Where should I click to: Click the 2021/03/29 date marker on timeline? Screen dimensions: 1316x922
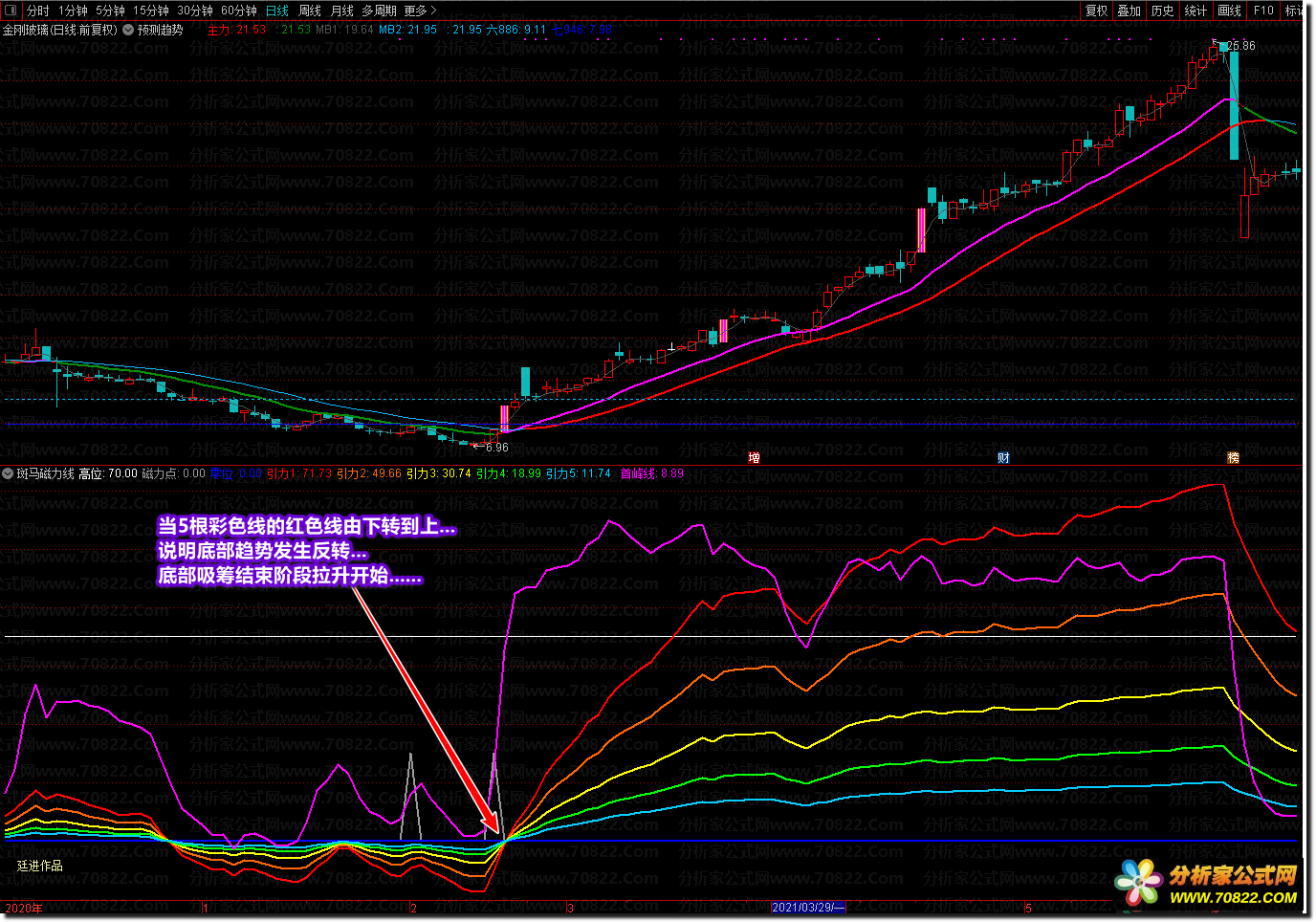807,908
